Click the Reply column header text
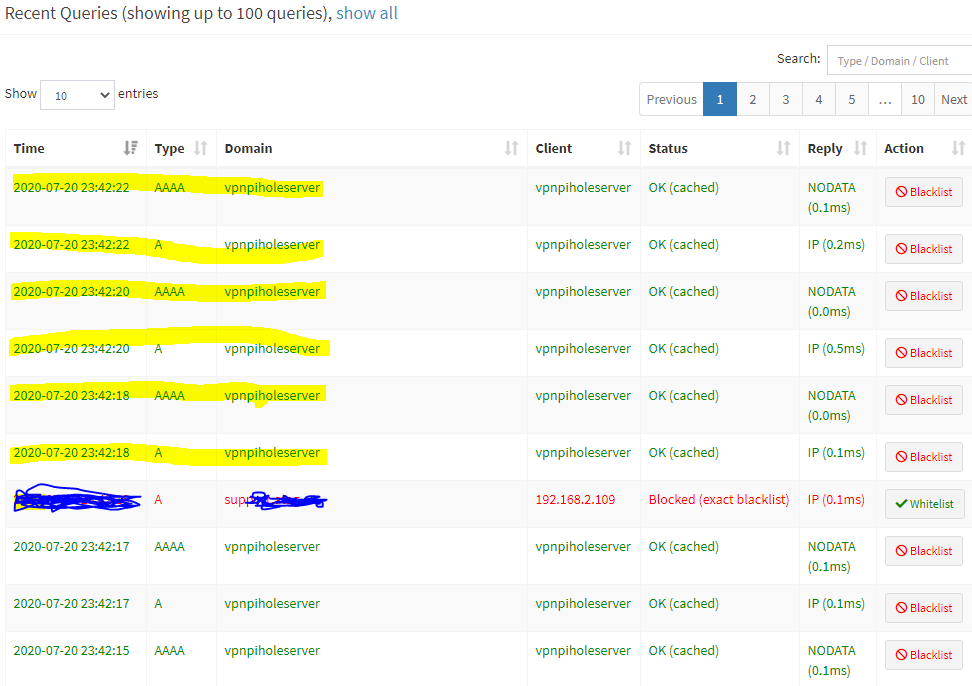 click(824, 149)
